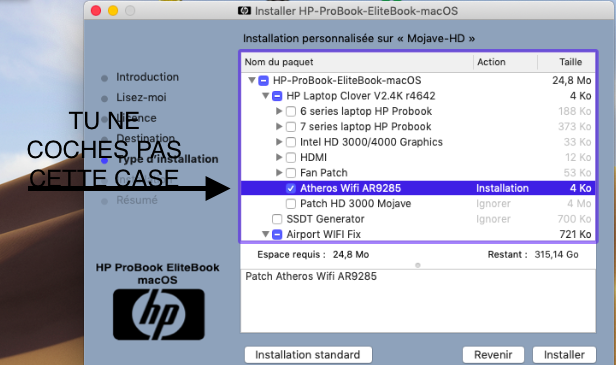
Task: Enable the Intel HD 3000/4000 Graphics checkbox
Action: coord(291,142)
